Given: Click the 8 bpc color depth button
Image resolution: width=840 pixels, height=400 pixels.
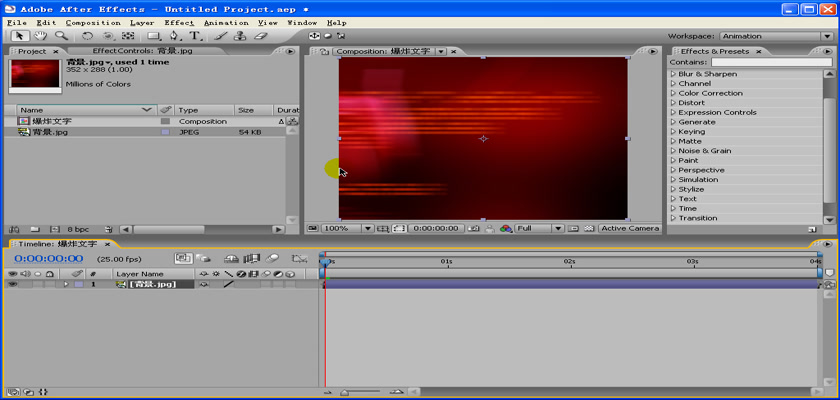Looking at the screenshot, I should click(x=77, y=229).
